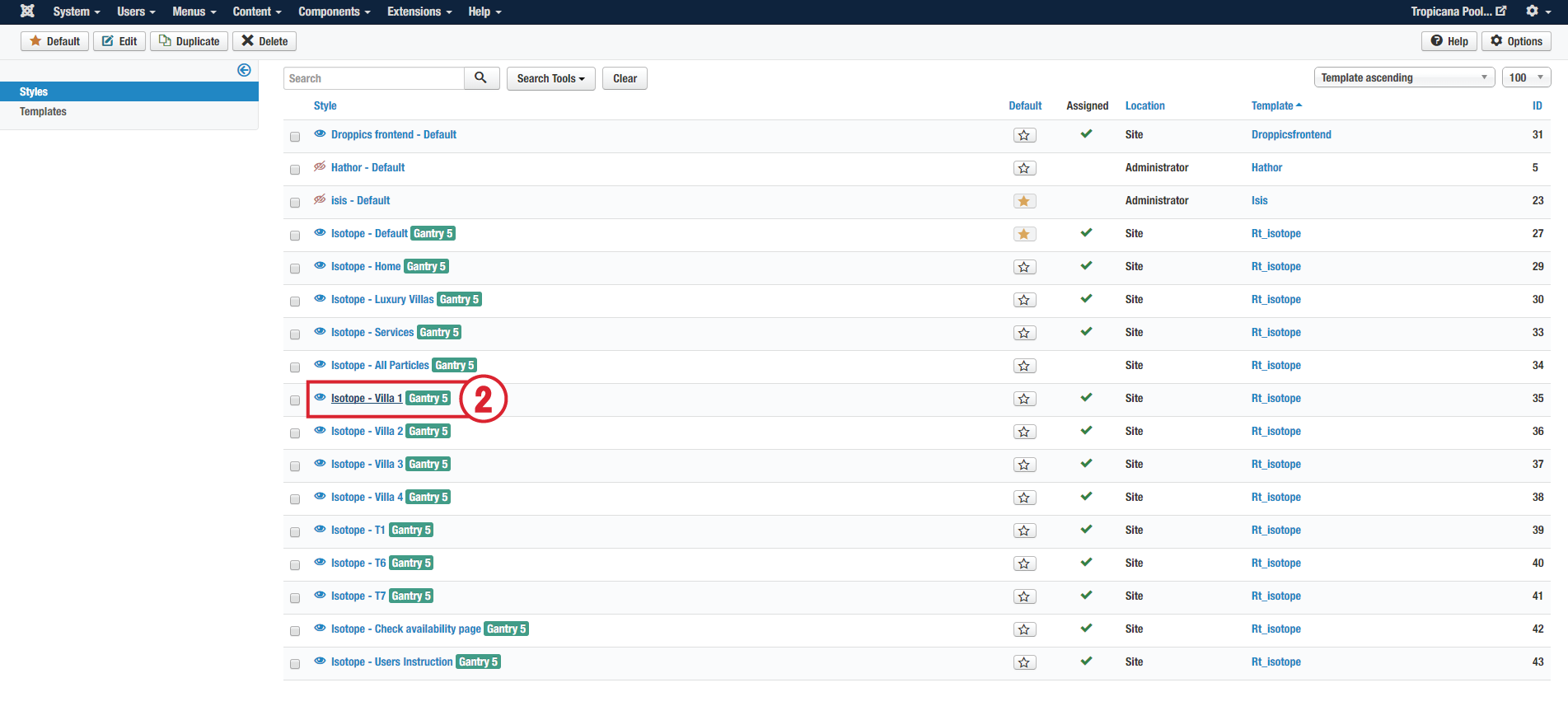Open the Tropicana Pool site link
The image size is (1568, 720).
(1458, 12)
